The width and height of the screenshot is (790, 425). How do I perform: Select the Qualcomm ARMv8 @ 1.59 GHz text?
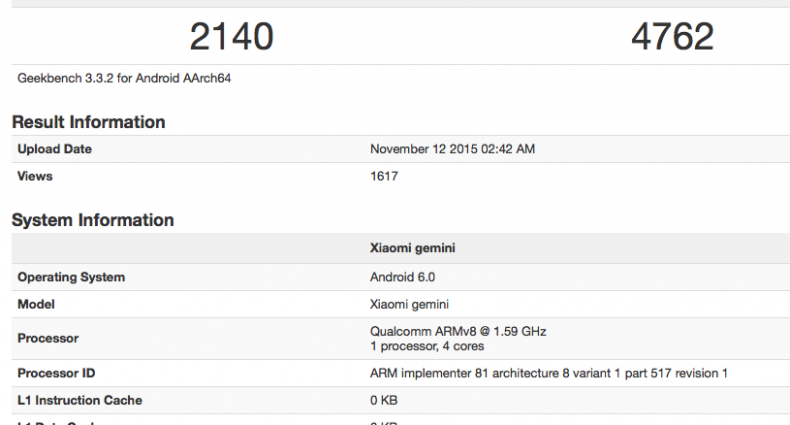click(x=458, y=331)
